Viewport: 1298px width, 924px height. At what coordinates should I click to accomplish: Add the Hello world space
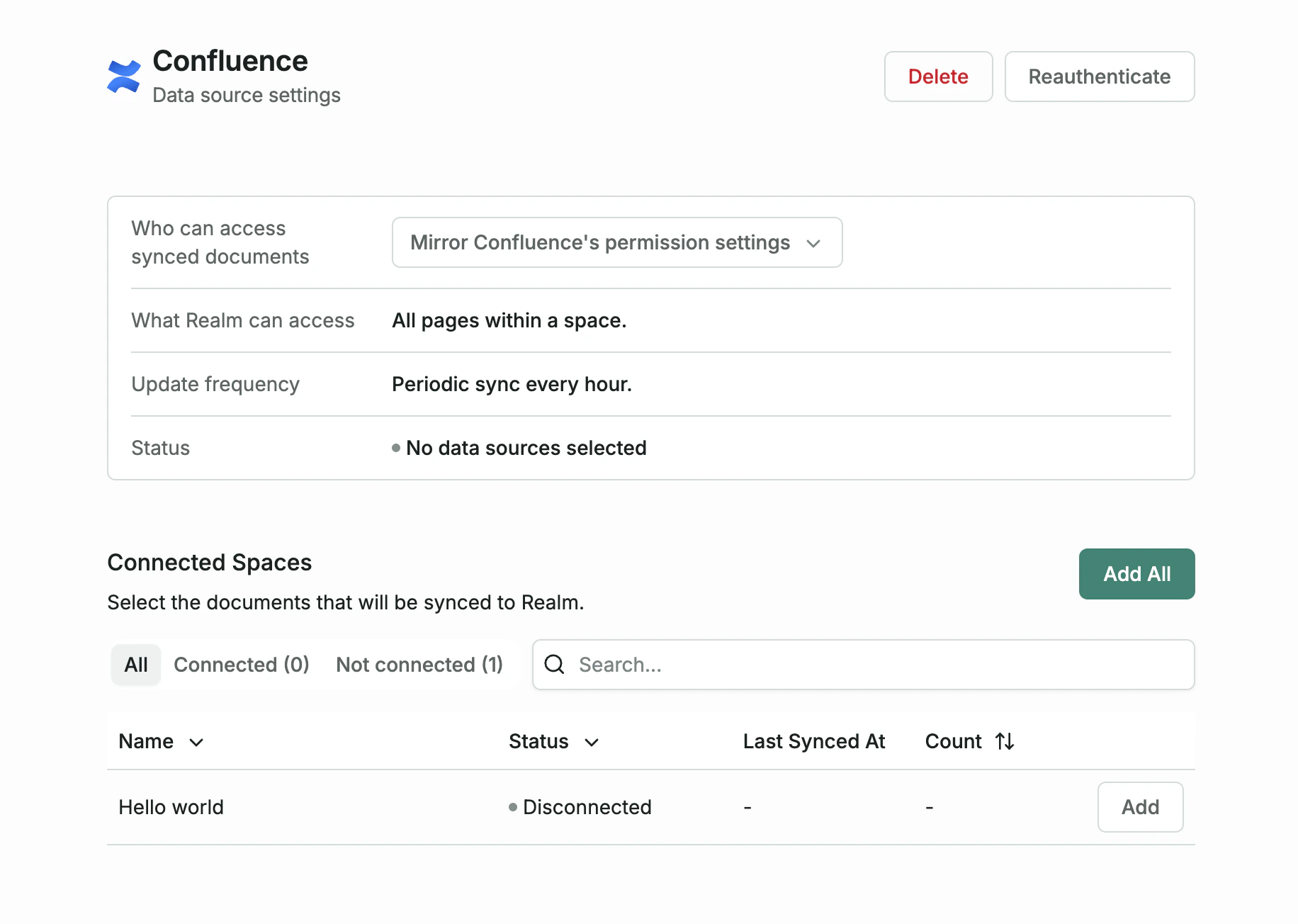point(1140,807)
